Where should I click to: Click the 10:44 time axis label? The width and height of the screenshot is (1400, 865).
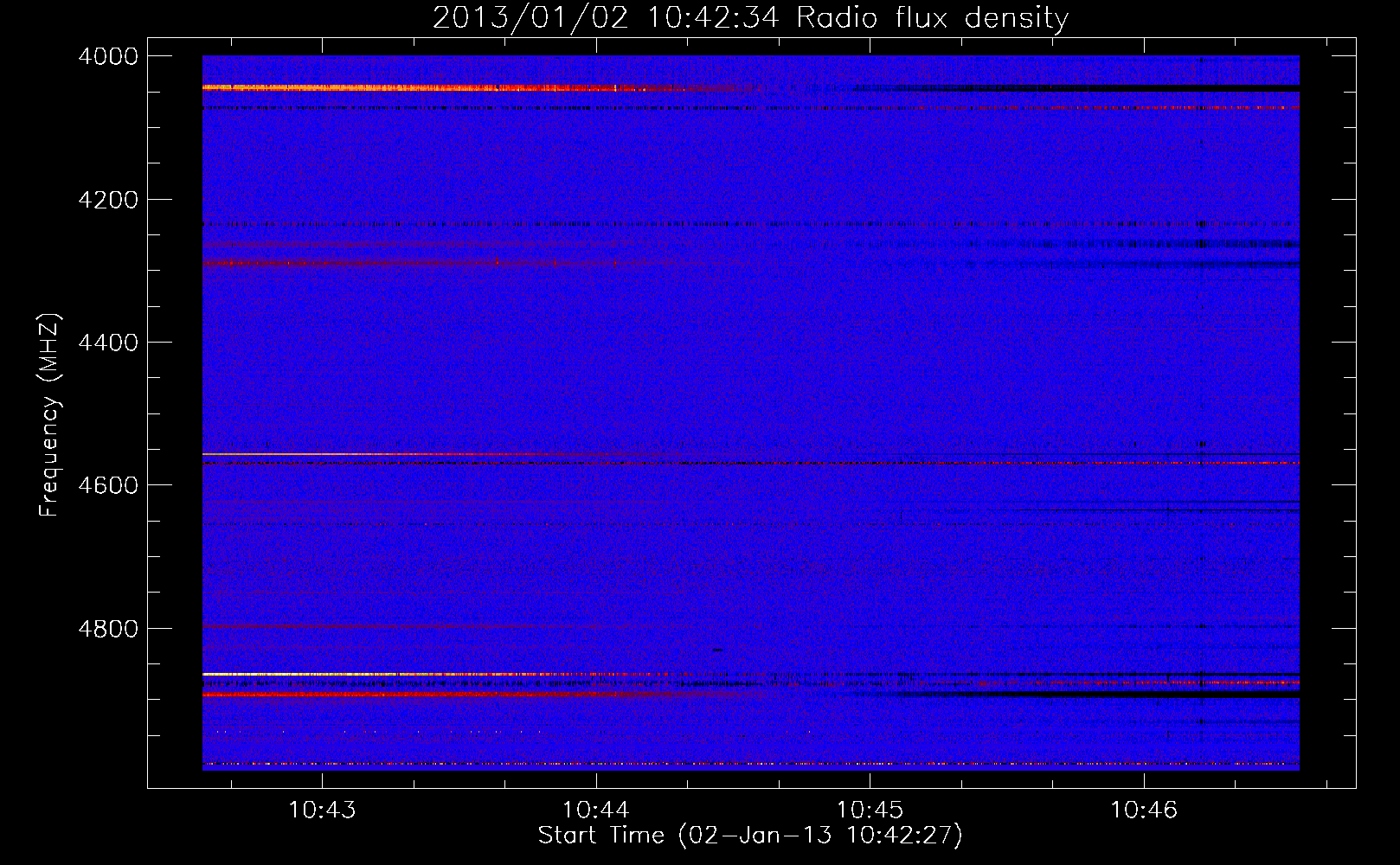coord(596,811)
